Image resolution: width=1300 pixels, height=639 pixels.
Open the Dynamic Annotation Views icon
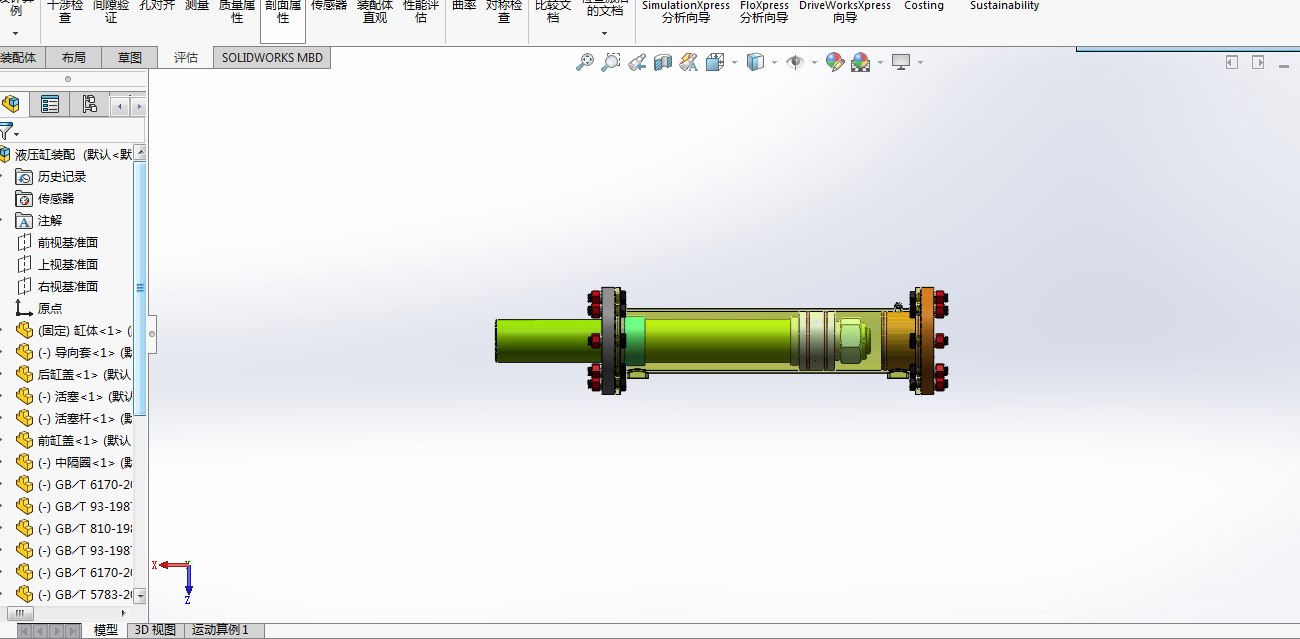click(x=688, y=62)
